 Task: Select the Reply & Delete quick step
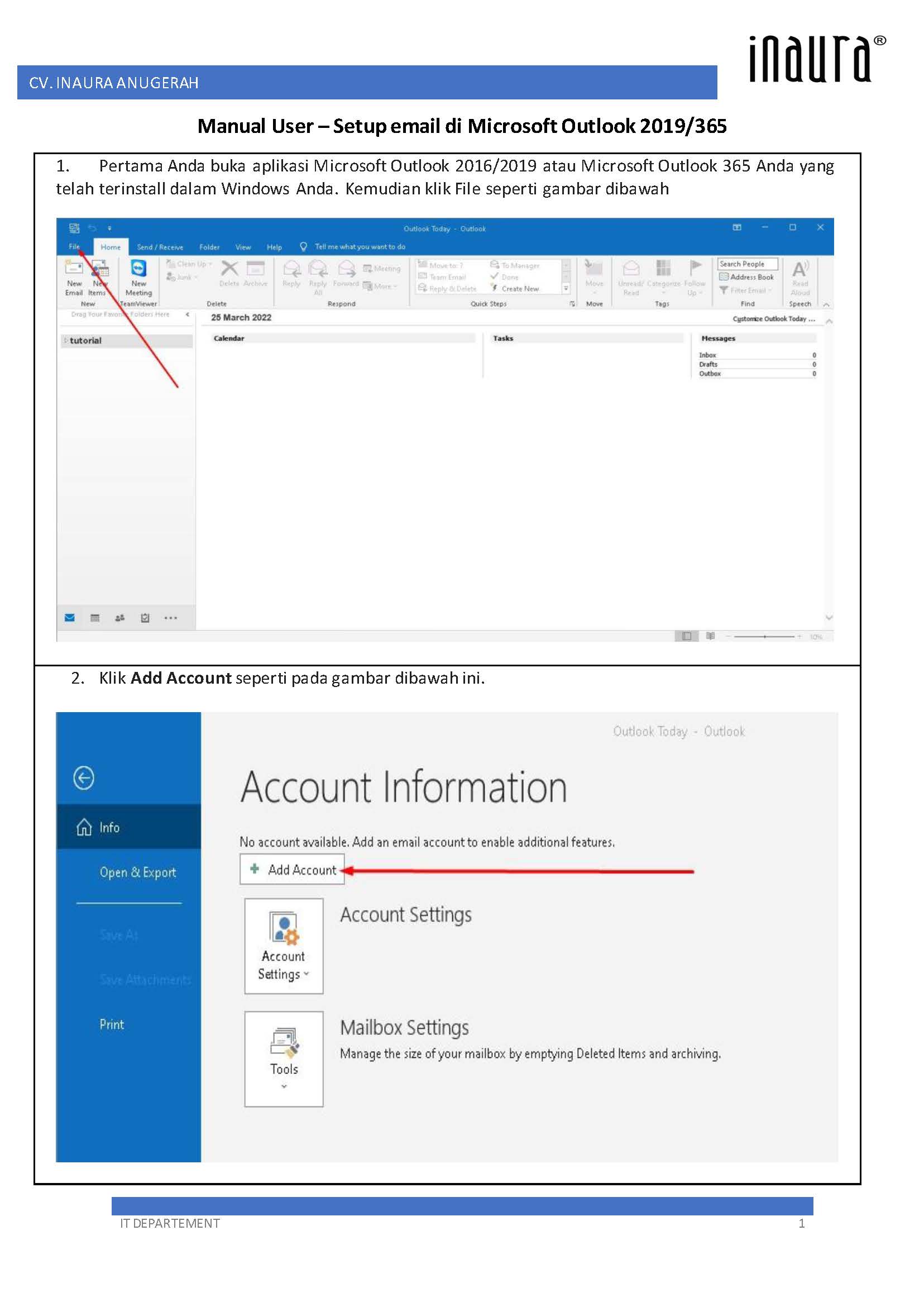[x=447, y=289]
